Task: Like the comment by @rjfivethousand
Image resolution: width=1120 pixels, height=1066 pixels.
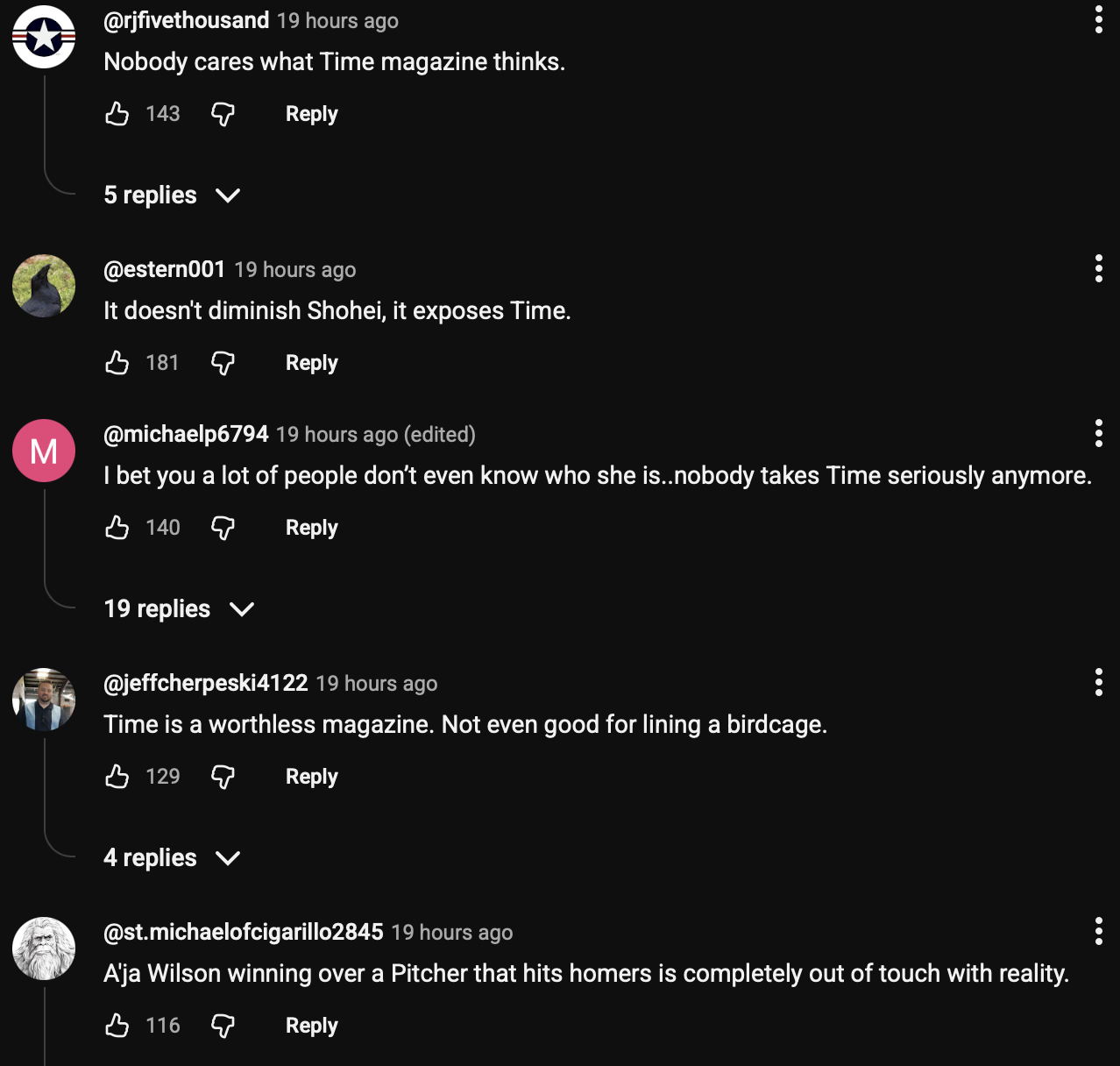Action: (x=117, y=114)
